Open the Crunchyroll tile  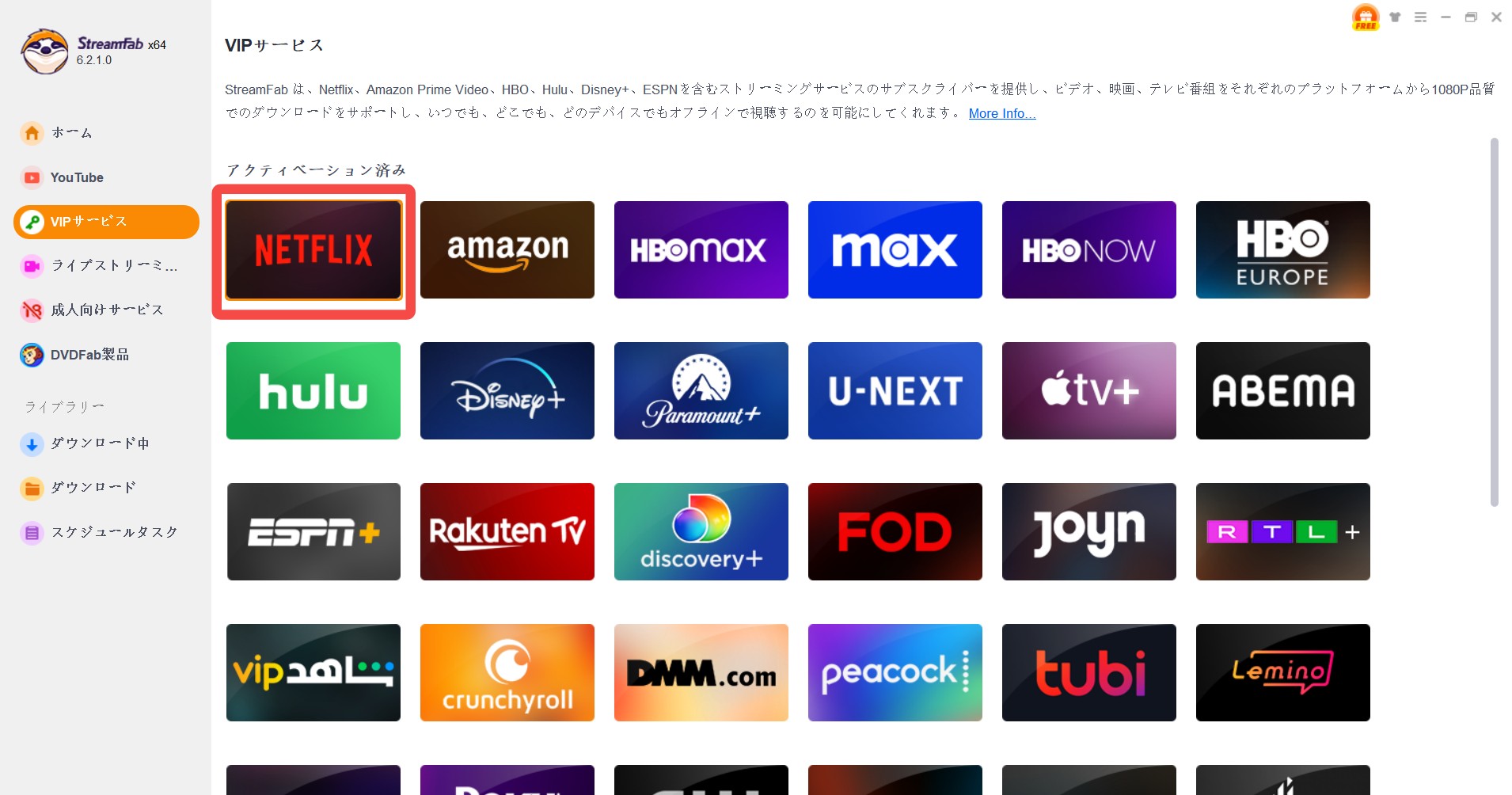pyautogui.click(x=507, y=673)
